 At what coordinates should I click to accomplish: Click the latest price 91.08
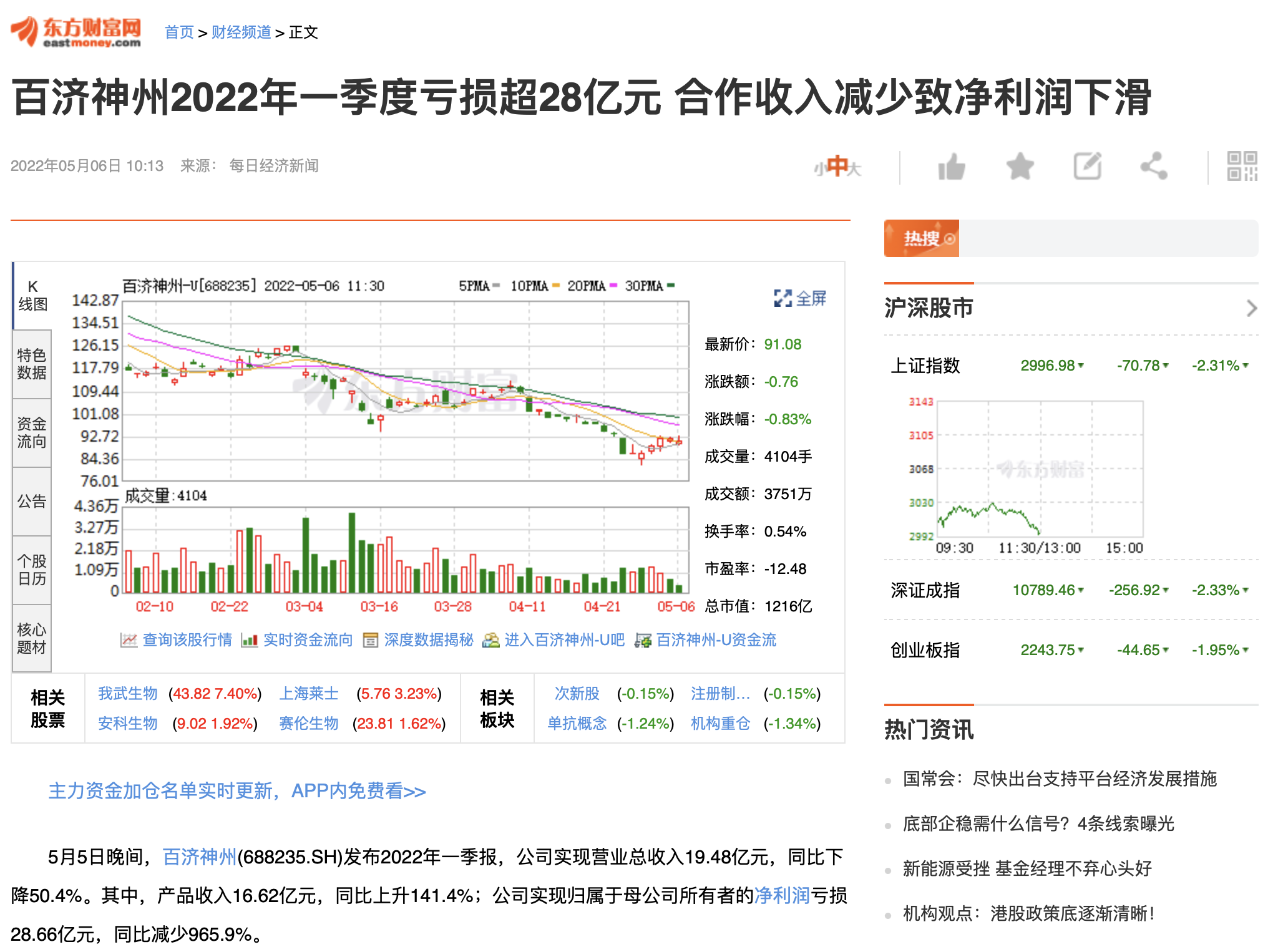coord(783,344)
